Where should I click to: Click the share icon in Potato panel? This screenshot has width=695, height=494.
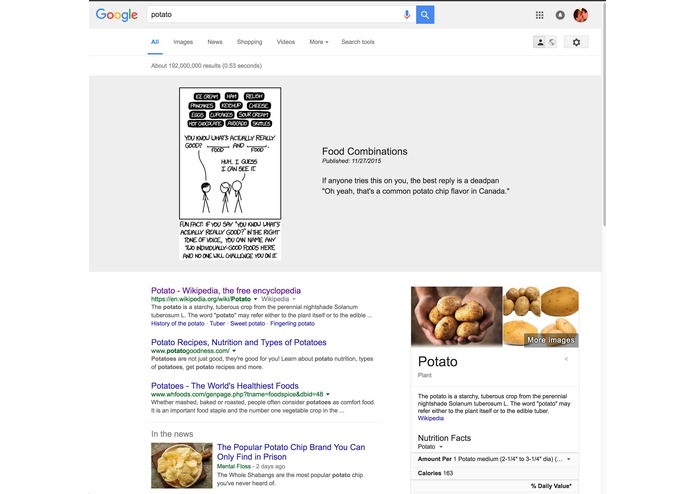tap(566, 359)
